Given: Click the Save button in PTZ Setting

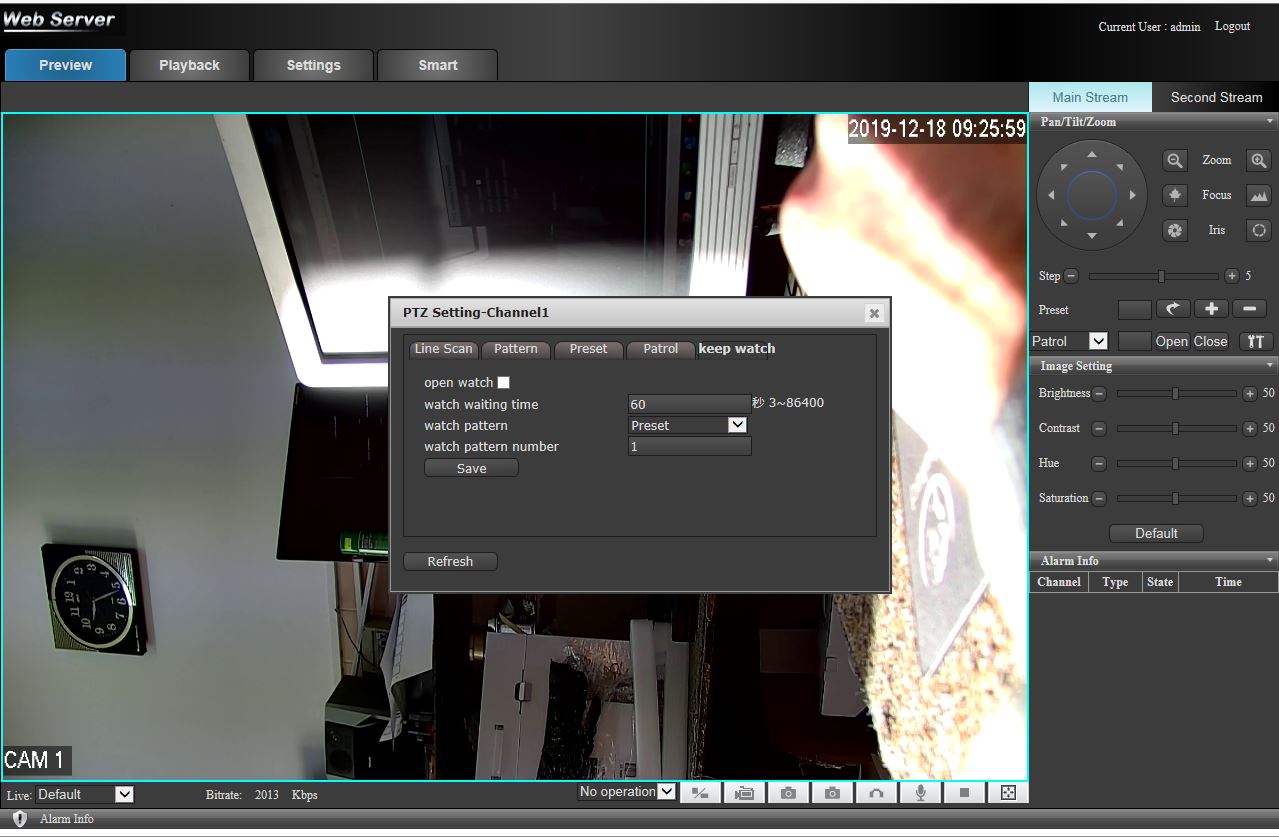Looking at the screenshot, I should pyautogui.click(x=471, y=468).
